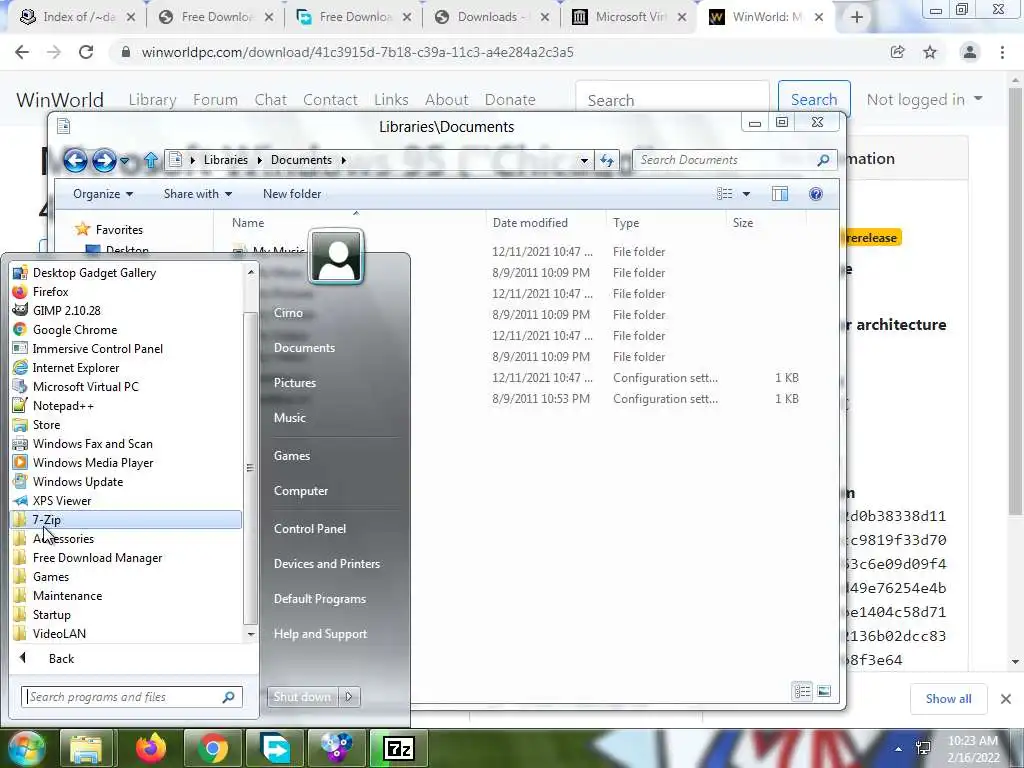Viewport: 1024px width, 768px height.
Task: Open Windows Fax and Scan
Action: click(93, 443)
